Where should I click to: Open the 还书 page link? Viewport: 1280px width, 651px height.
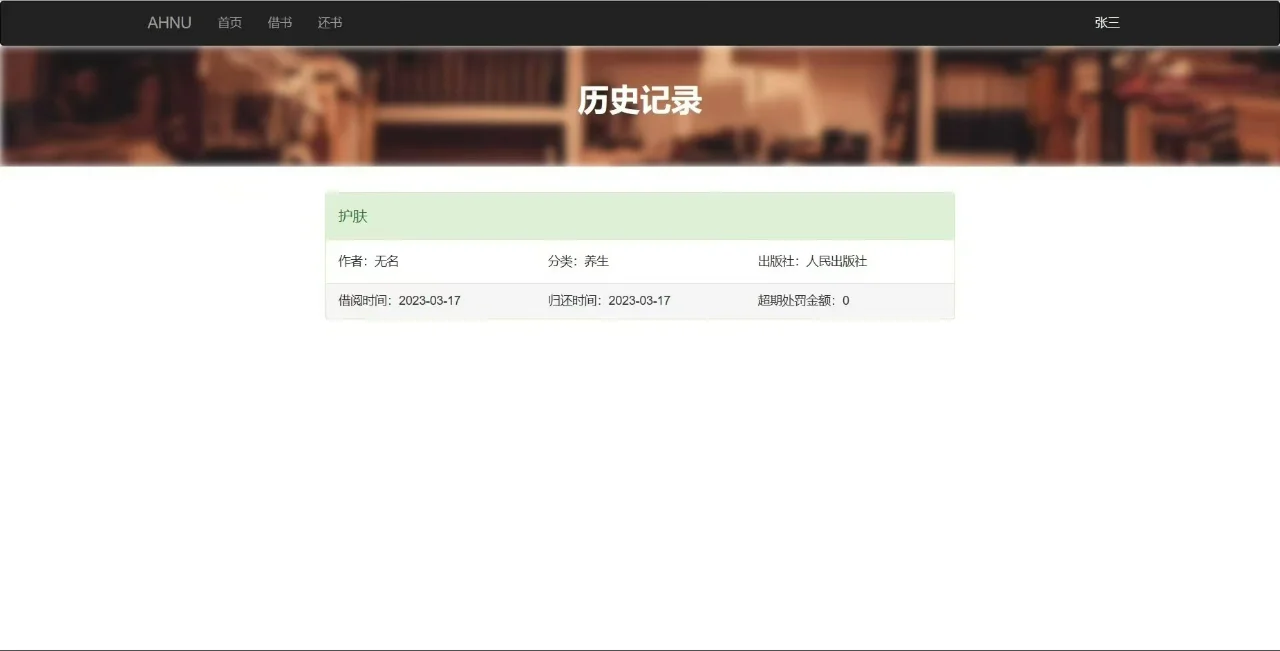click(x=329, y=22)
